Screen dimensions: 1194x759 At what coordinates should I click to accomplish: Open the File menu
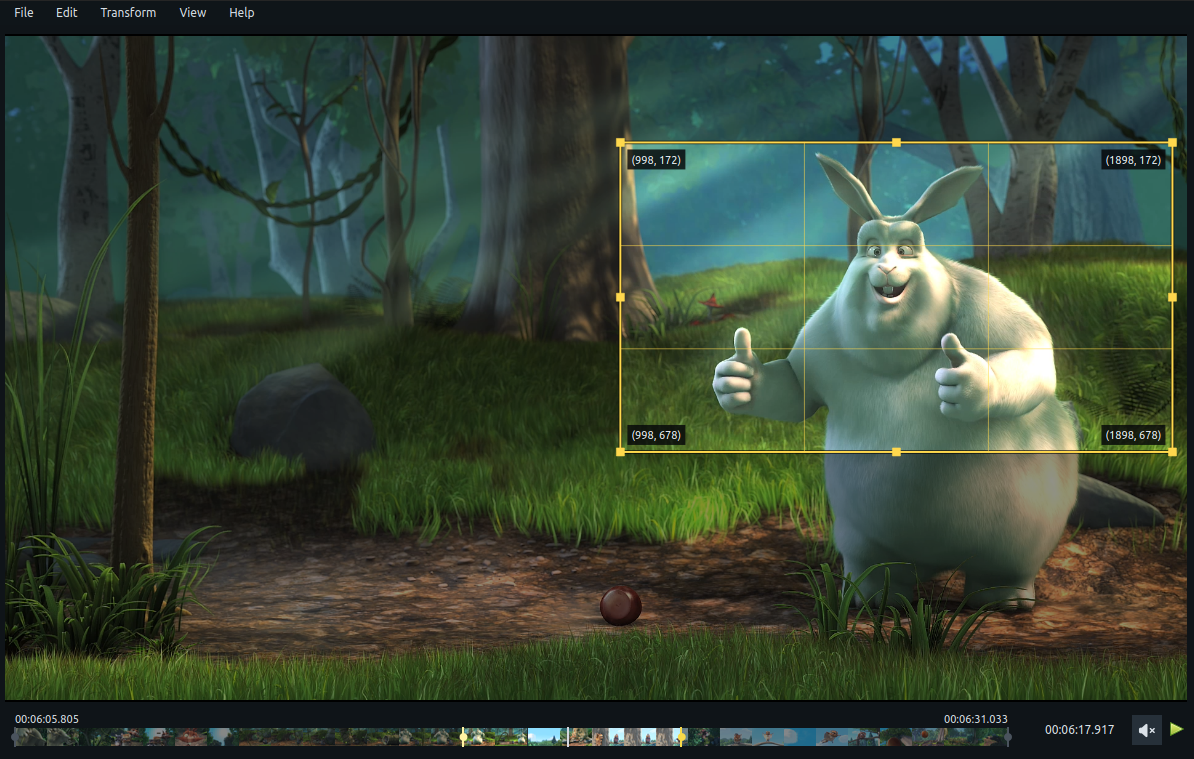[24, 12]
